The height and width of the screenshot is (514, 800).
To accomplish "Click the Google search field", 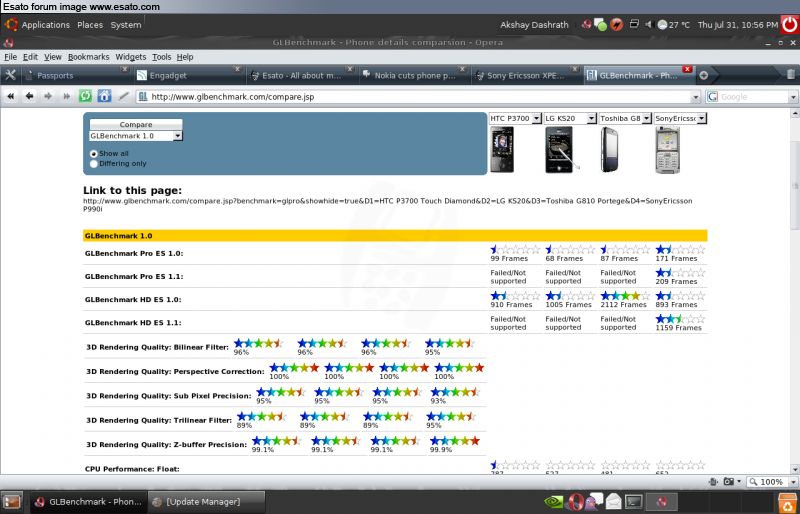I will [x=753, y=97].
